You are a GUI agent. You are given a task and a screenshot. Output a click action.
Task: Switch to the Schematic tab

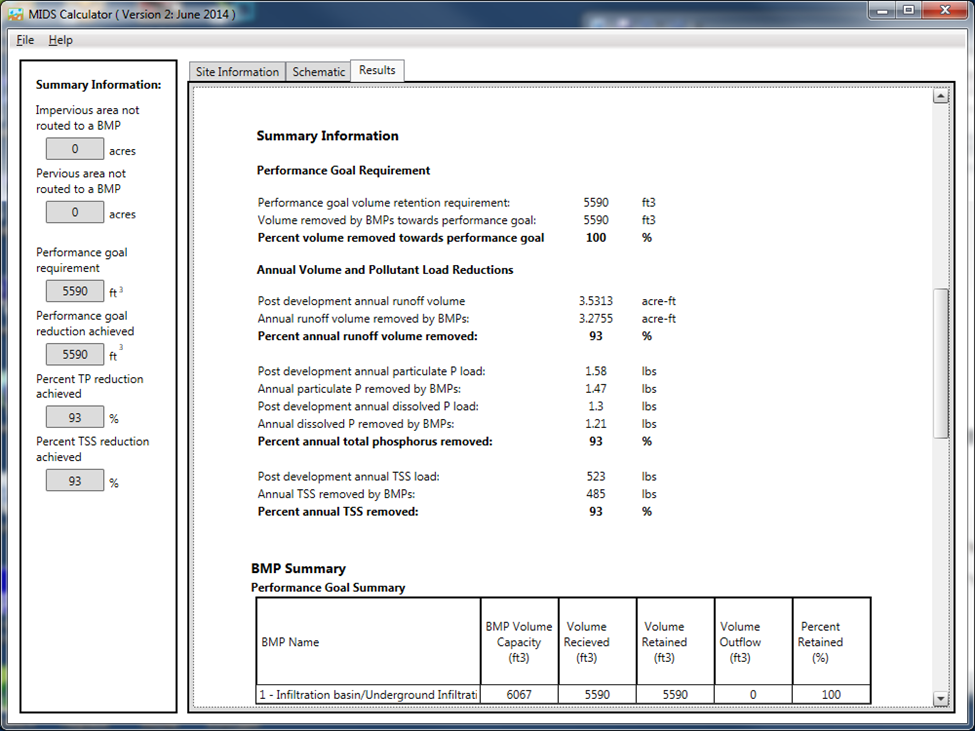(318, 72)
